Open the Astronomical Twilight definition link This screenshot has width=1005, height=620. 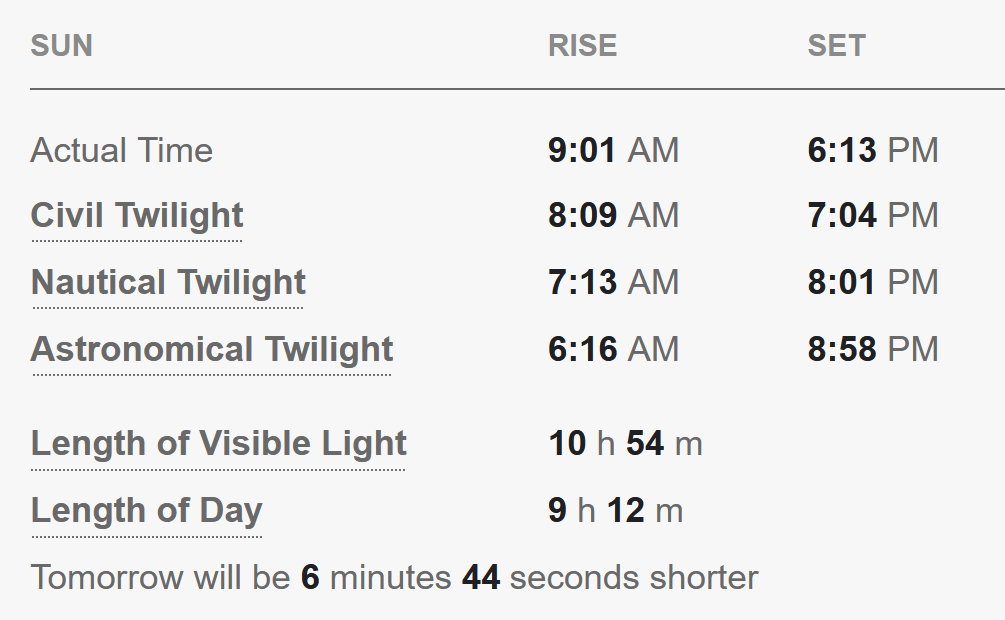(212, 349)
